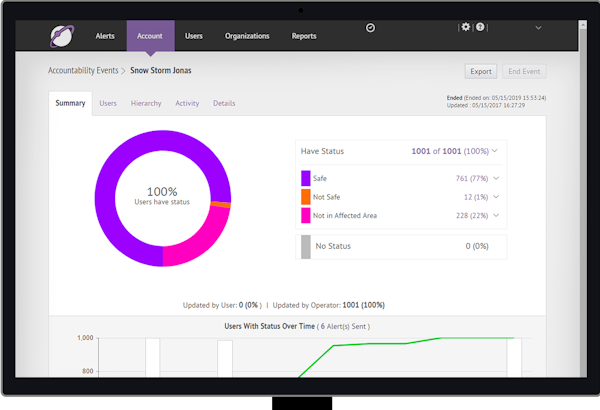Open the settings gear icon
Viewport: 600px width, 410px height.
tap(465, 27)
